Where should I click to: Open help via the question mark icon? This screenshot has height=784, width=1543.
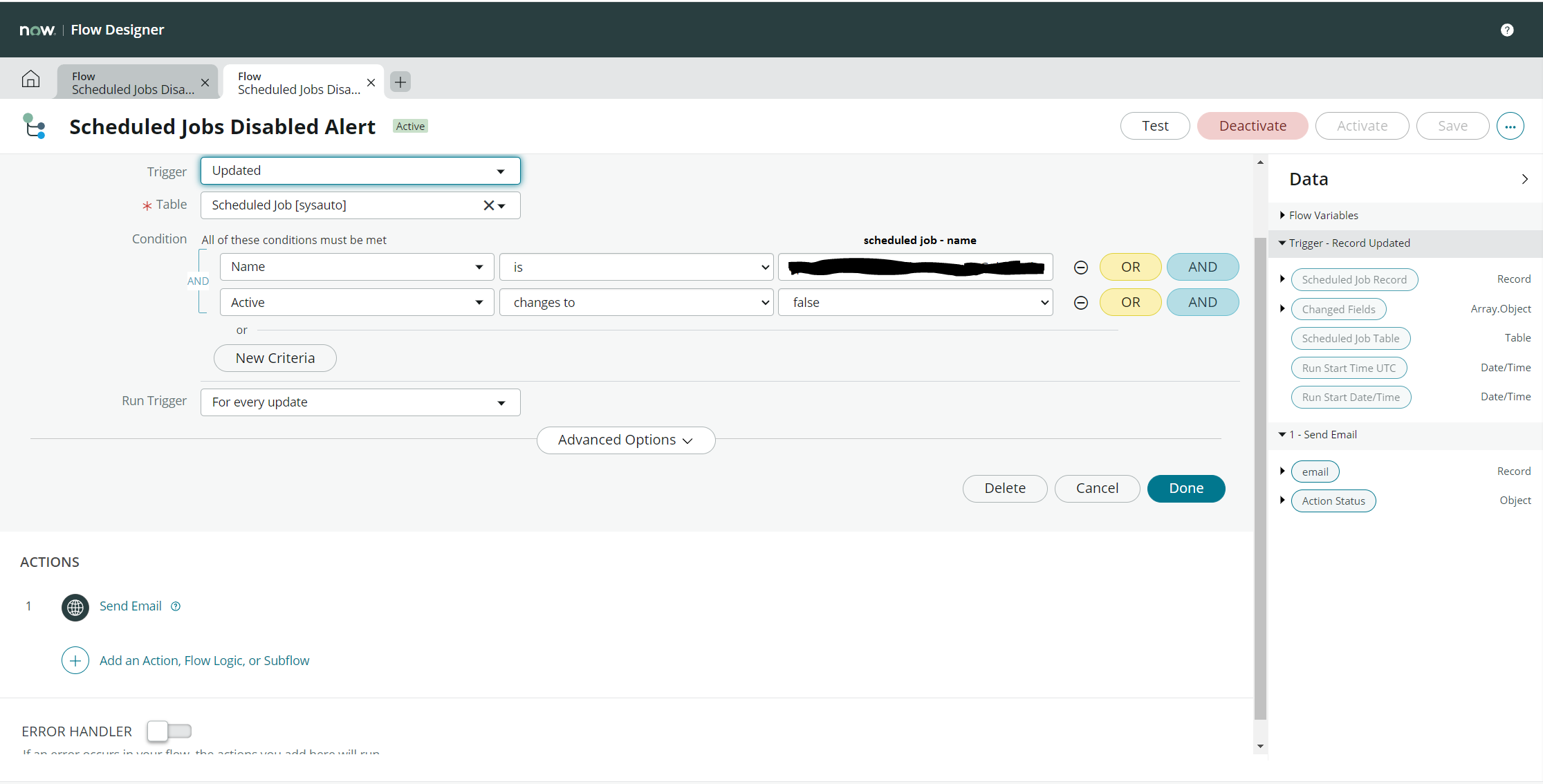pos(1507,29)
